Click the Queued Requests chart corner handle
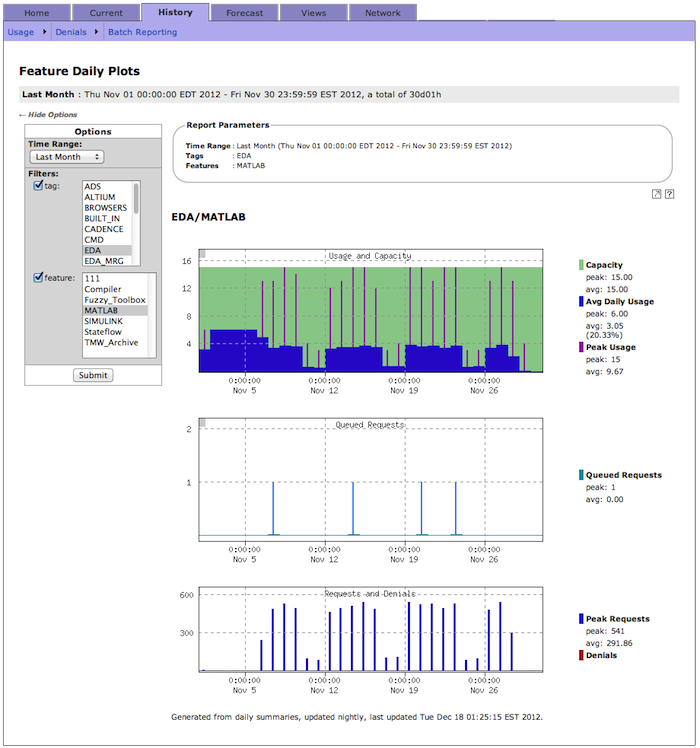Viewport: 700px width, 748px height. (203, 423)
